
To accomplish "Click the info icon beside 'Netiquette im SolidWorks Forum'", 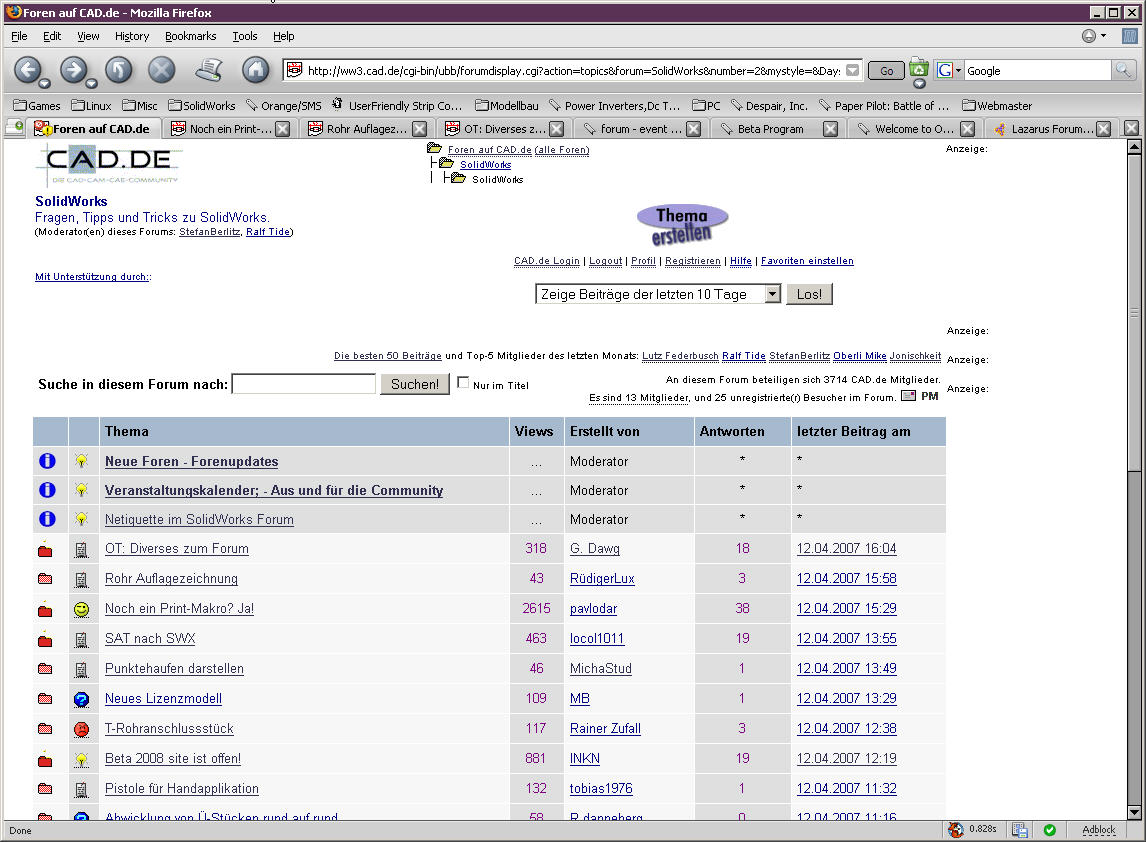I will 47,519.
